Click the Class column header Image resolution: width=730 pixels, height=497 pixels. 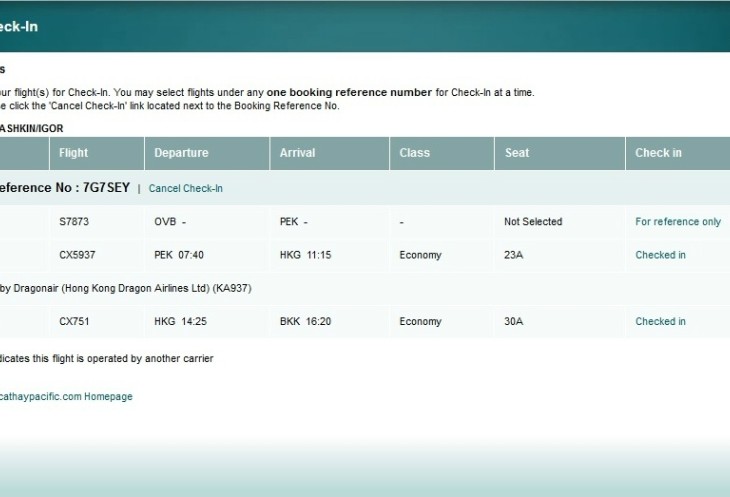(414, 153)
